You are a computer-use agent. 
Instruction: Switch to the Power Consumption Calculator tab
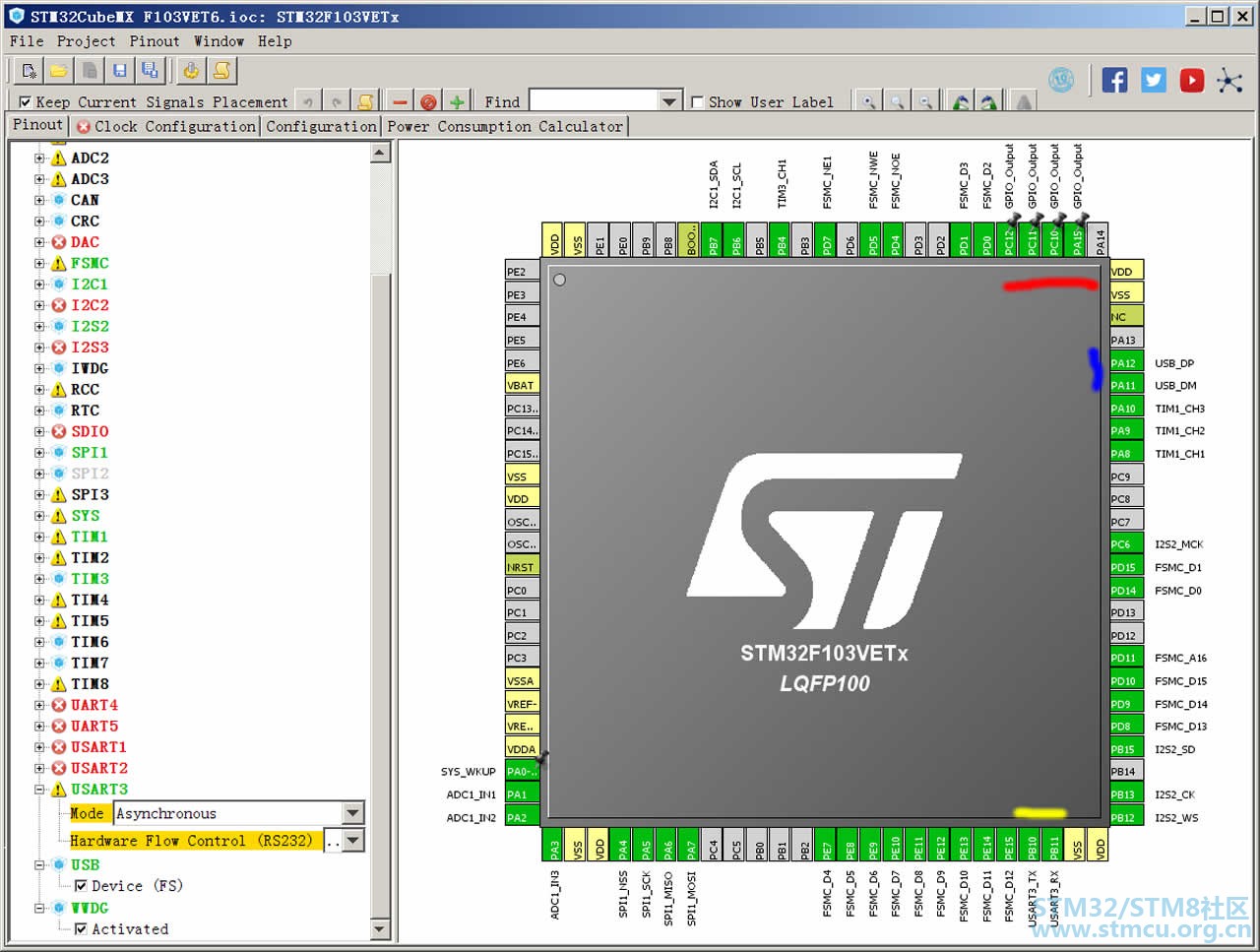505,126
